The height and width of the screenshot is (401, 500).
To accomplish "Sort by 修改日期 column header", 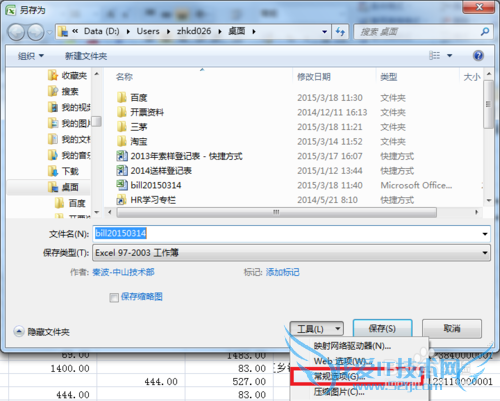I will (x=314, y=77).
